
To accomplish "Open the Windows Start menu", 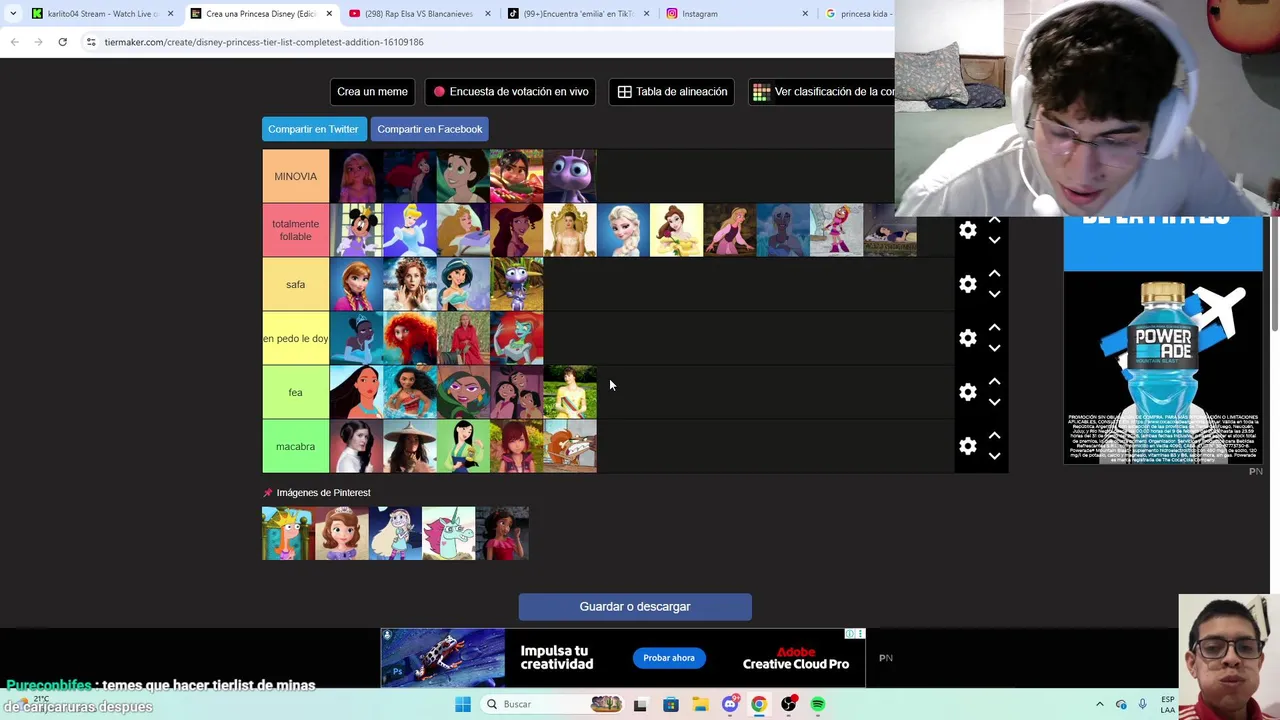I will [462, 704].
